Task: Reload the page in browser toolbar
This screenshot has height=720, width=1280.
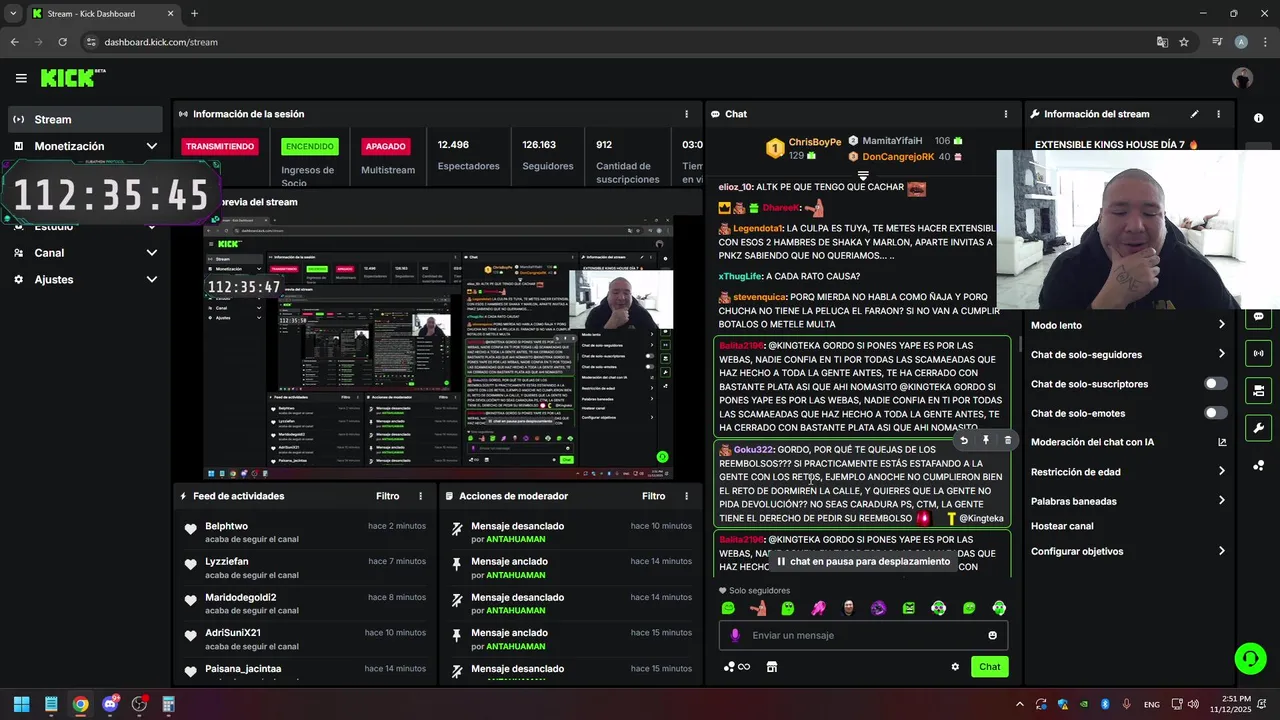Action: coord(62,42)
